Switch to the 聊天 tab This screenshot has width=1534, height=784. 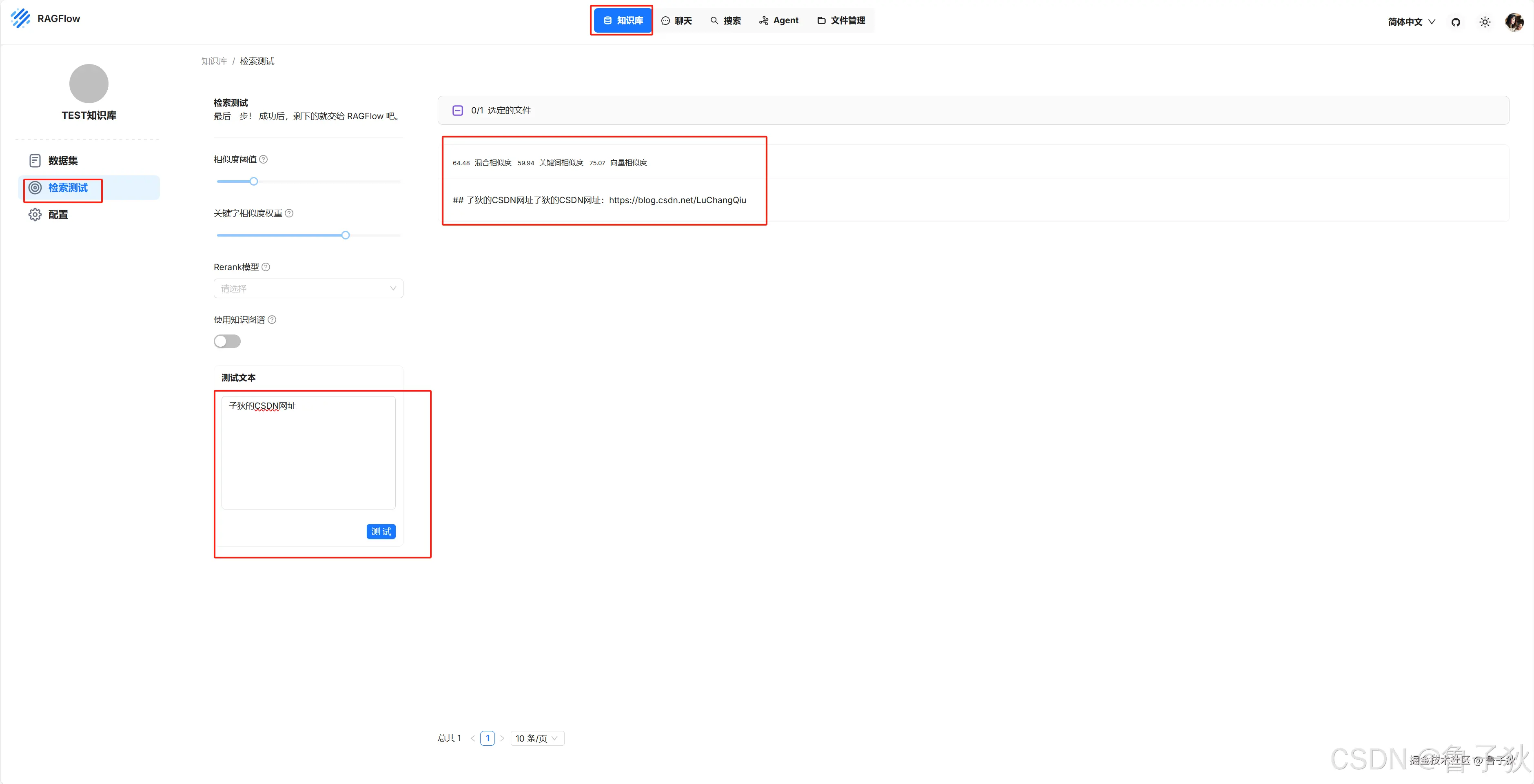[676, 21]
